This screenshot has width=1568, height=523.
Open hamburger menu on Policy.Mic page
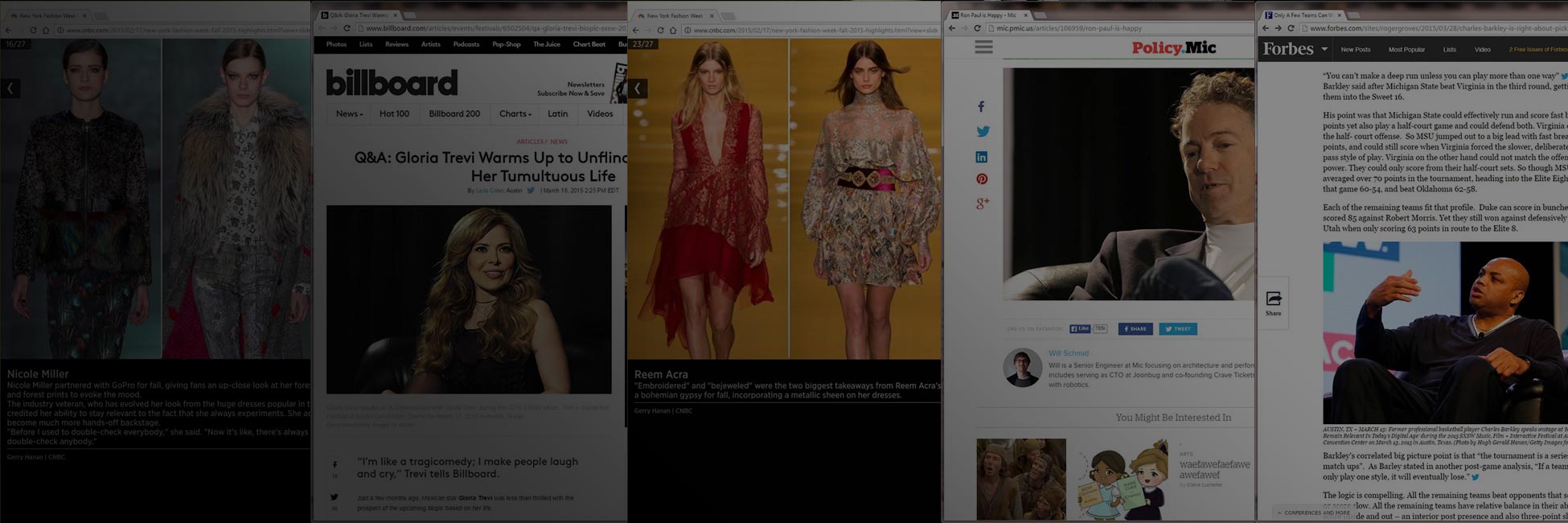(983, 47)
